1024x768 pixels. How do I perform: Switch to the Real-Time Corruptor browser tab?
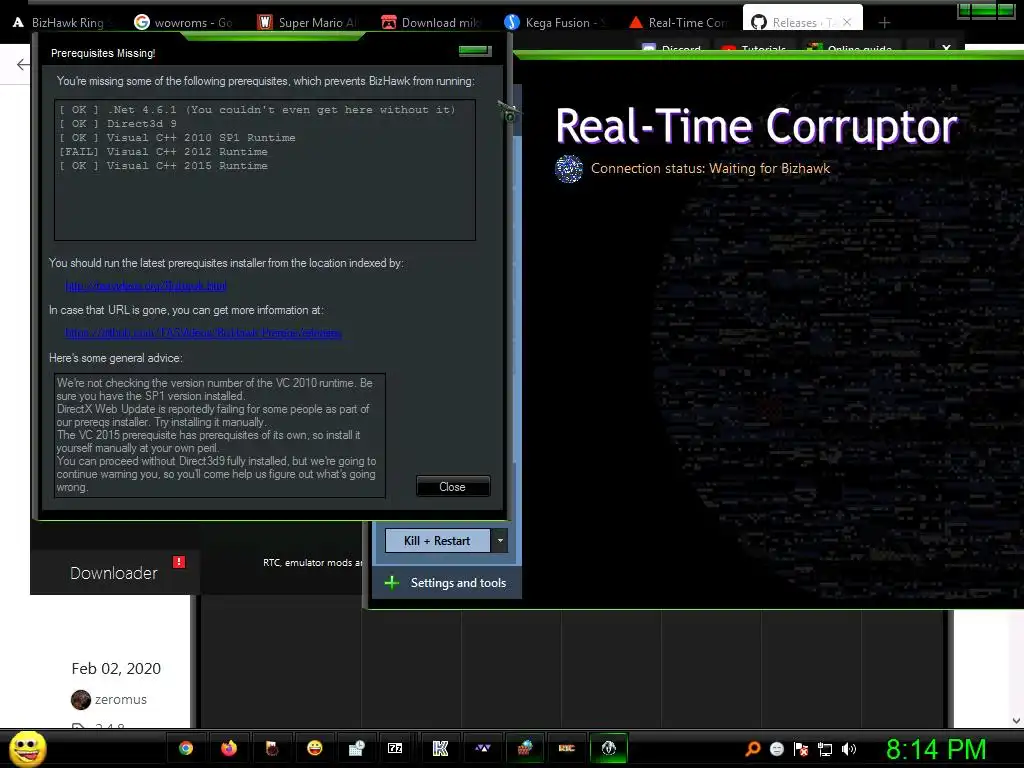(x=679, y=22)
